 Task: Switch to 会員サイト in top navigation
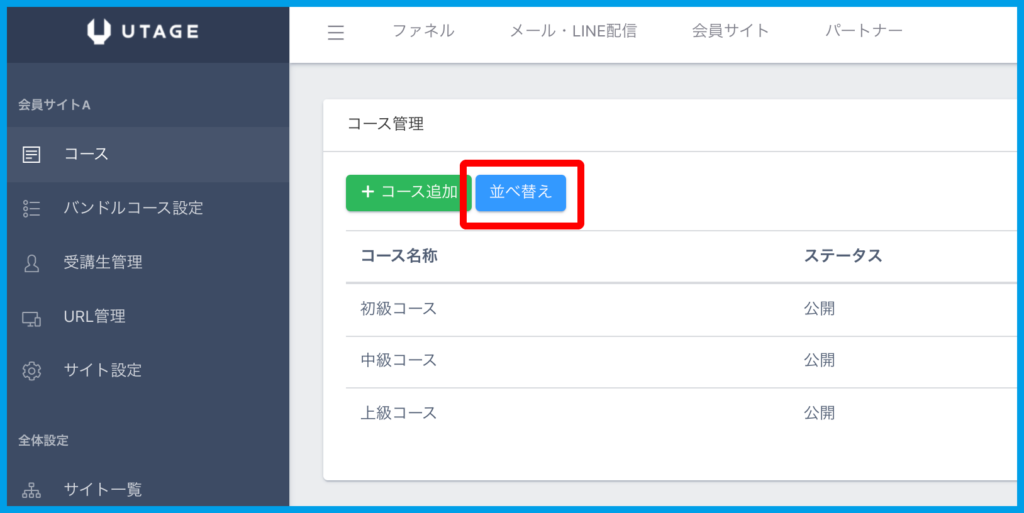pyautogui.click(x=730, y=31)
